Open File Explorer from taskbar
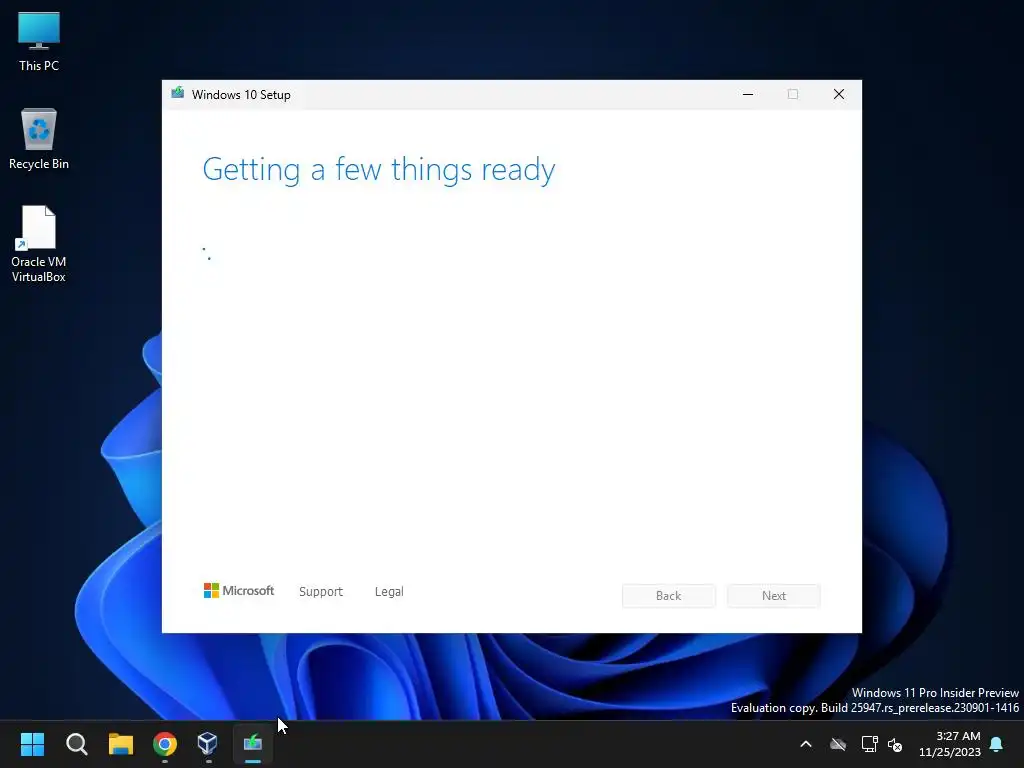 coord(121,744)
